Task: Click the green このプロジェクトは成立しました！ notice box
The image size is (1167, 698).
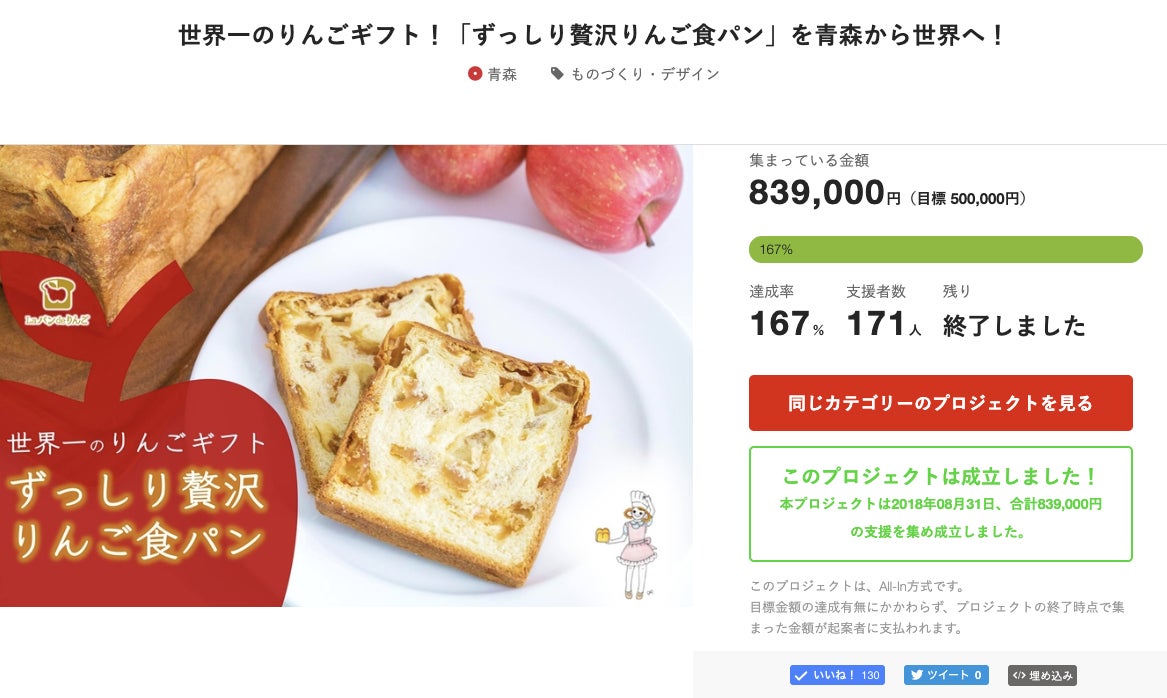Action: coord(940,504)
